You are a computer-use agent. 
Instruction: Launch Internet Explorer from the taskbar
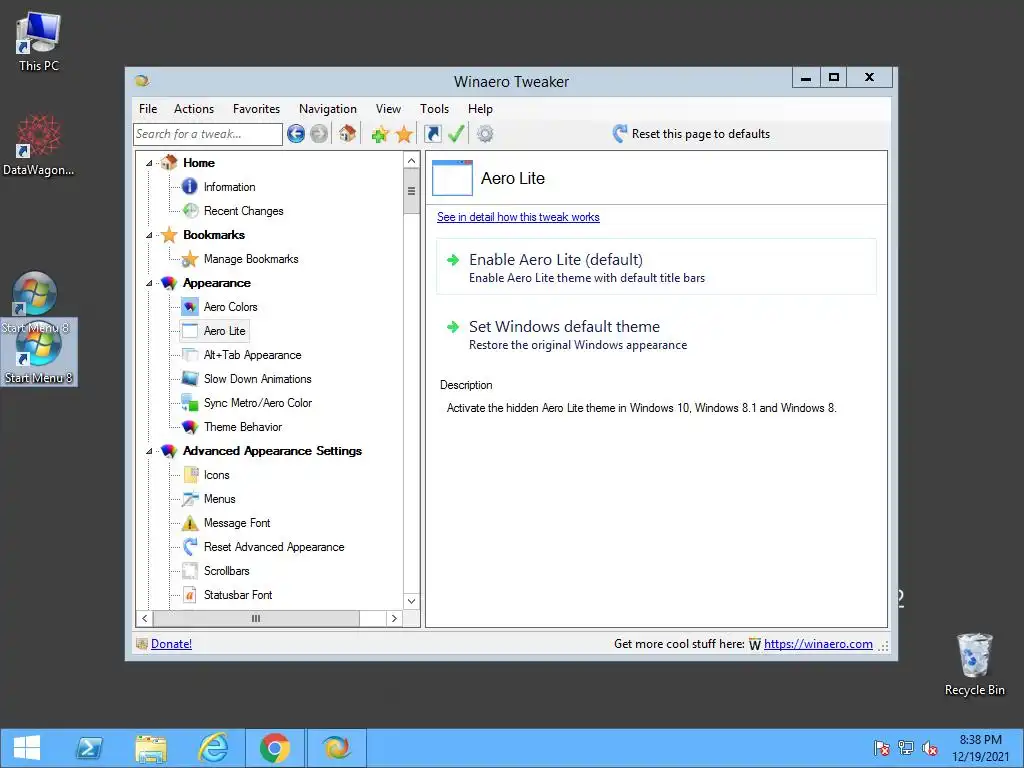coord(213,748)
